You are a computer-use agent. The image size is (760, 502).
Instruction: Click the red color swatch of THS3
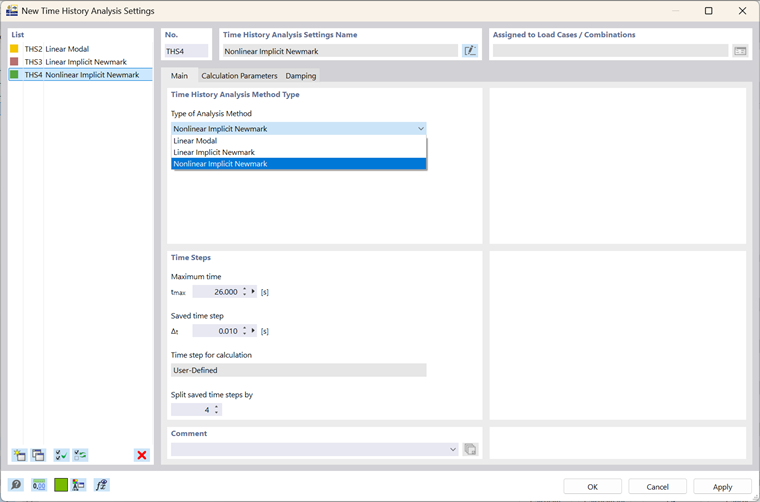pyautogui.click(x=14, y=62)
